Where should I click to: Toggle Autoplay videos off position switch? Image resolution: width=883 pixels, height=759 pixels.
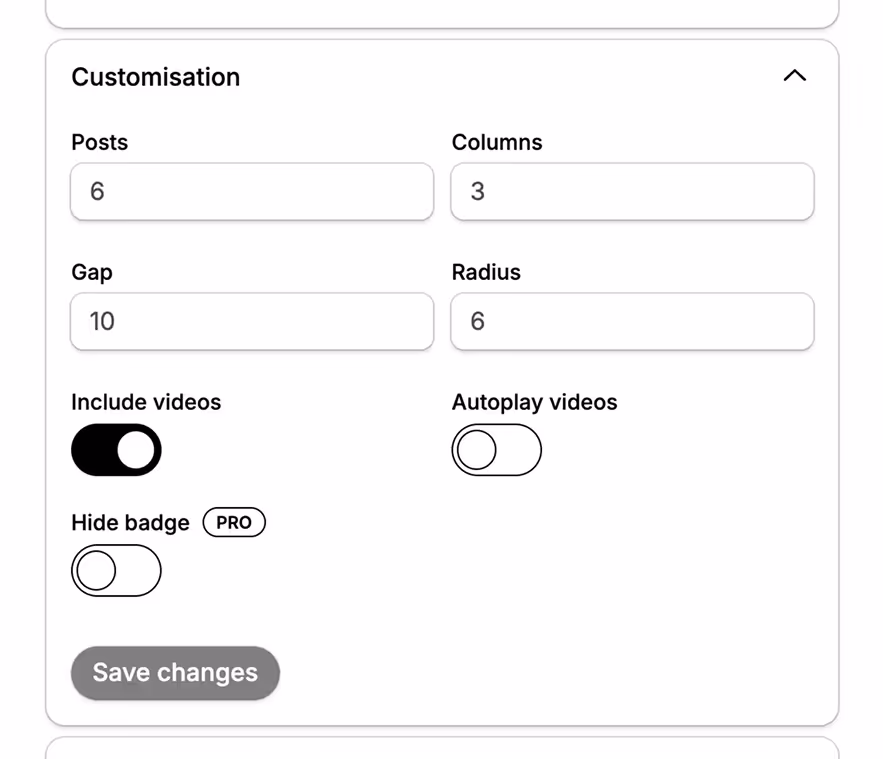pos(497,450)
